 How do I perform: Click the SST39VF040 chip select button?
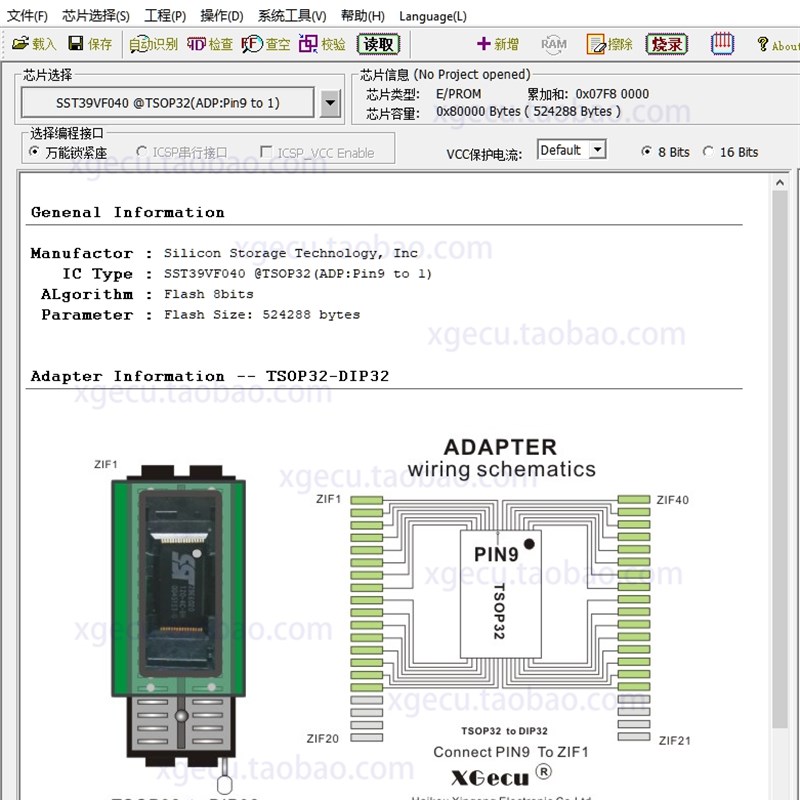(x=167, y=103)
